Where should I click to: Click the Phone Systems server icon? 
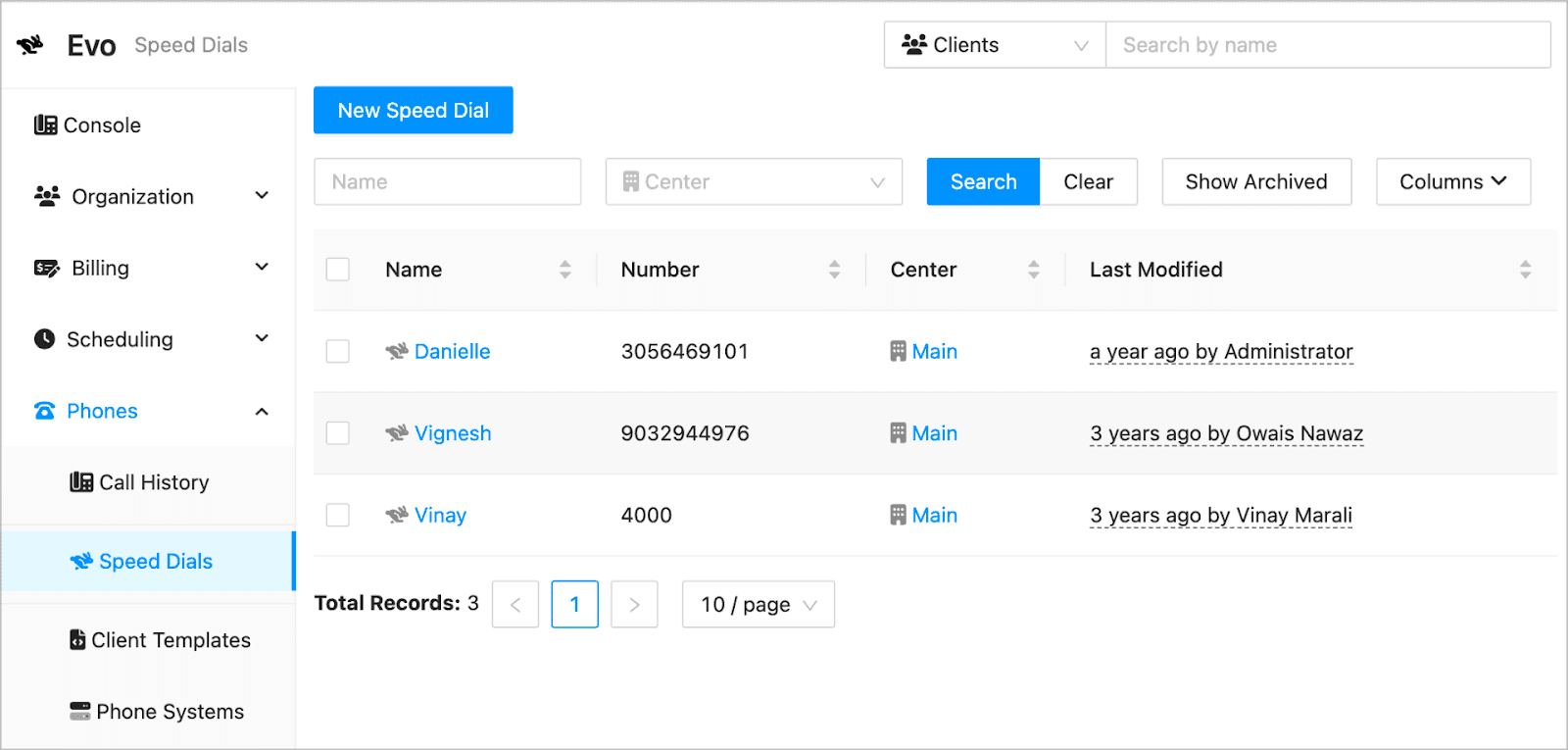point(80,711)
